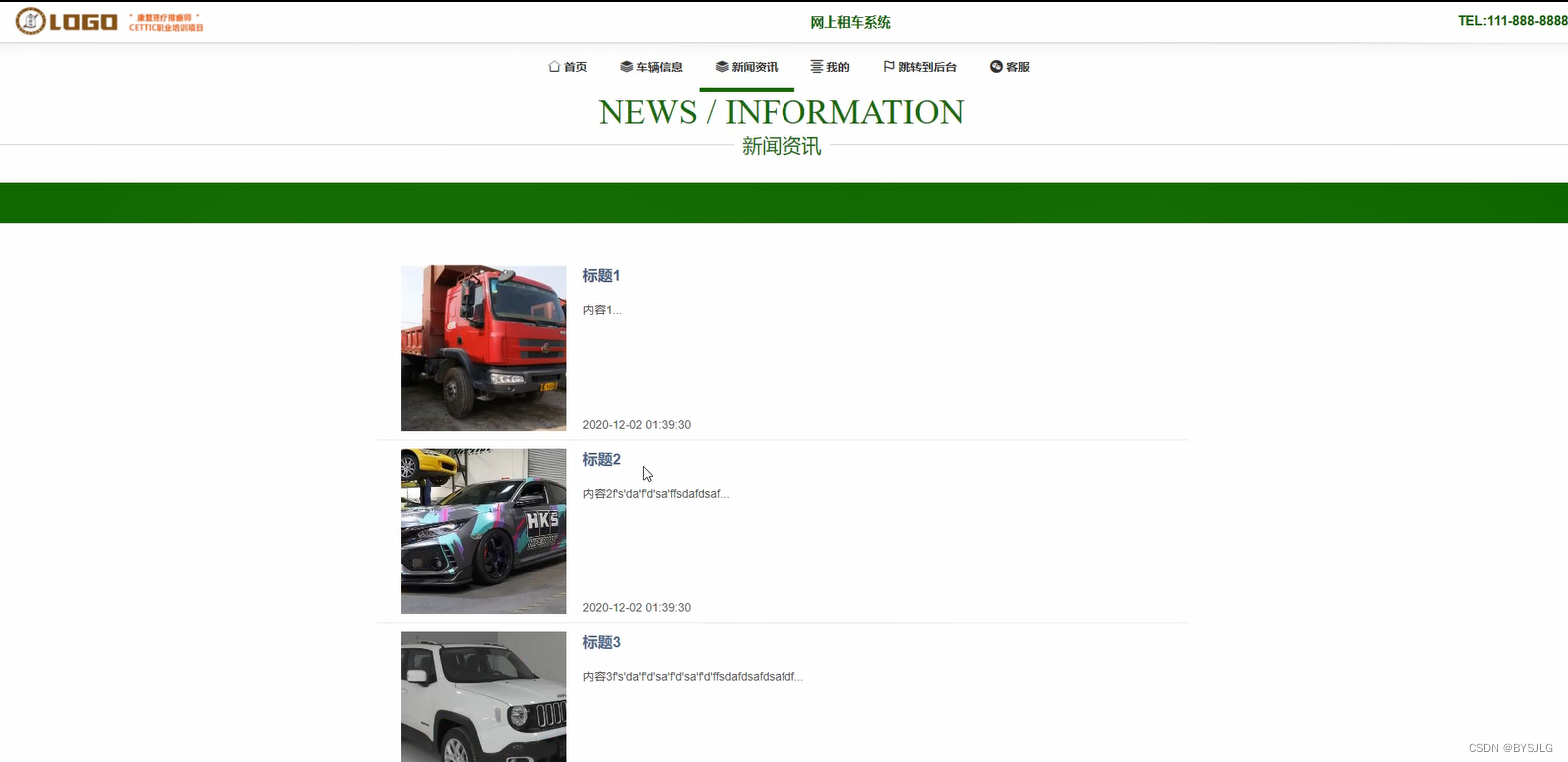The height and width of the screenshot is (762, 1568).
Task: Click the stack icon beside 新闻资讯
Action: click(x=721, y=67)
